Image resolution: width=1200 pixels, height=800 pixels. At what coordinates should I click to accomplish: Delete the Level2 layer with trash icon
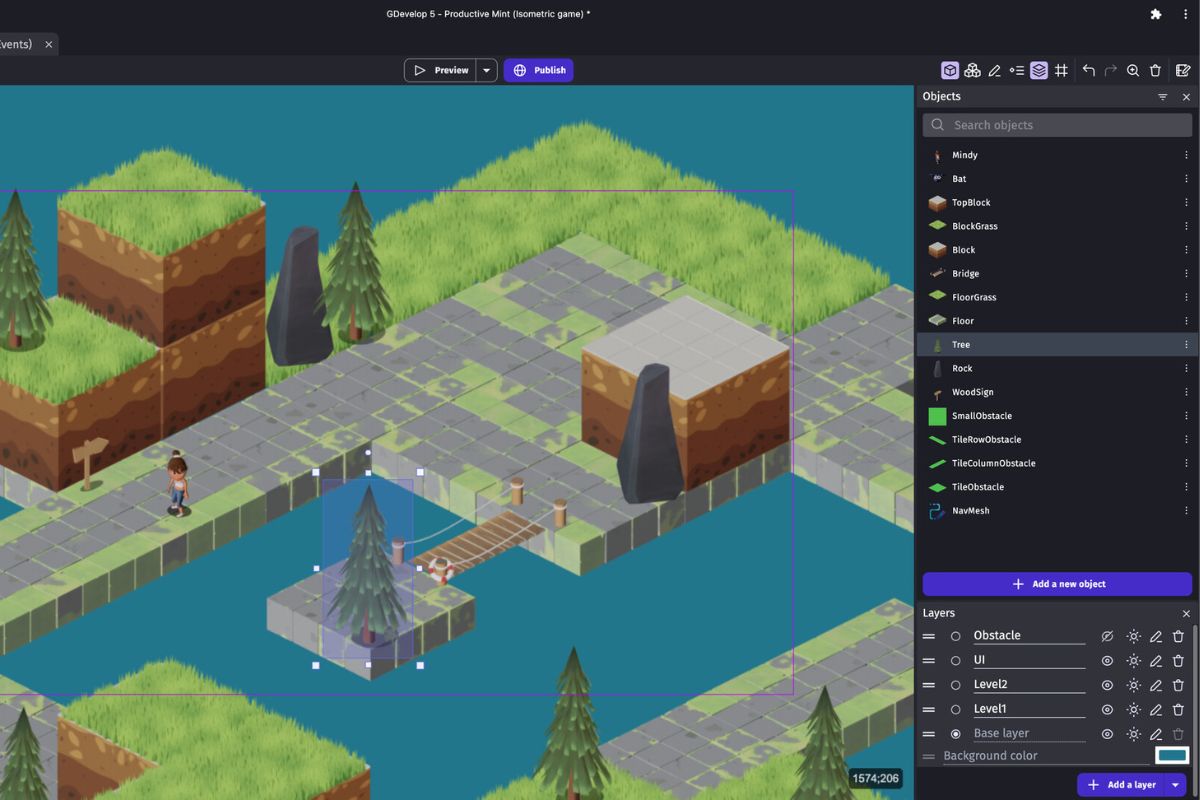(1178, 685)
